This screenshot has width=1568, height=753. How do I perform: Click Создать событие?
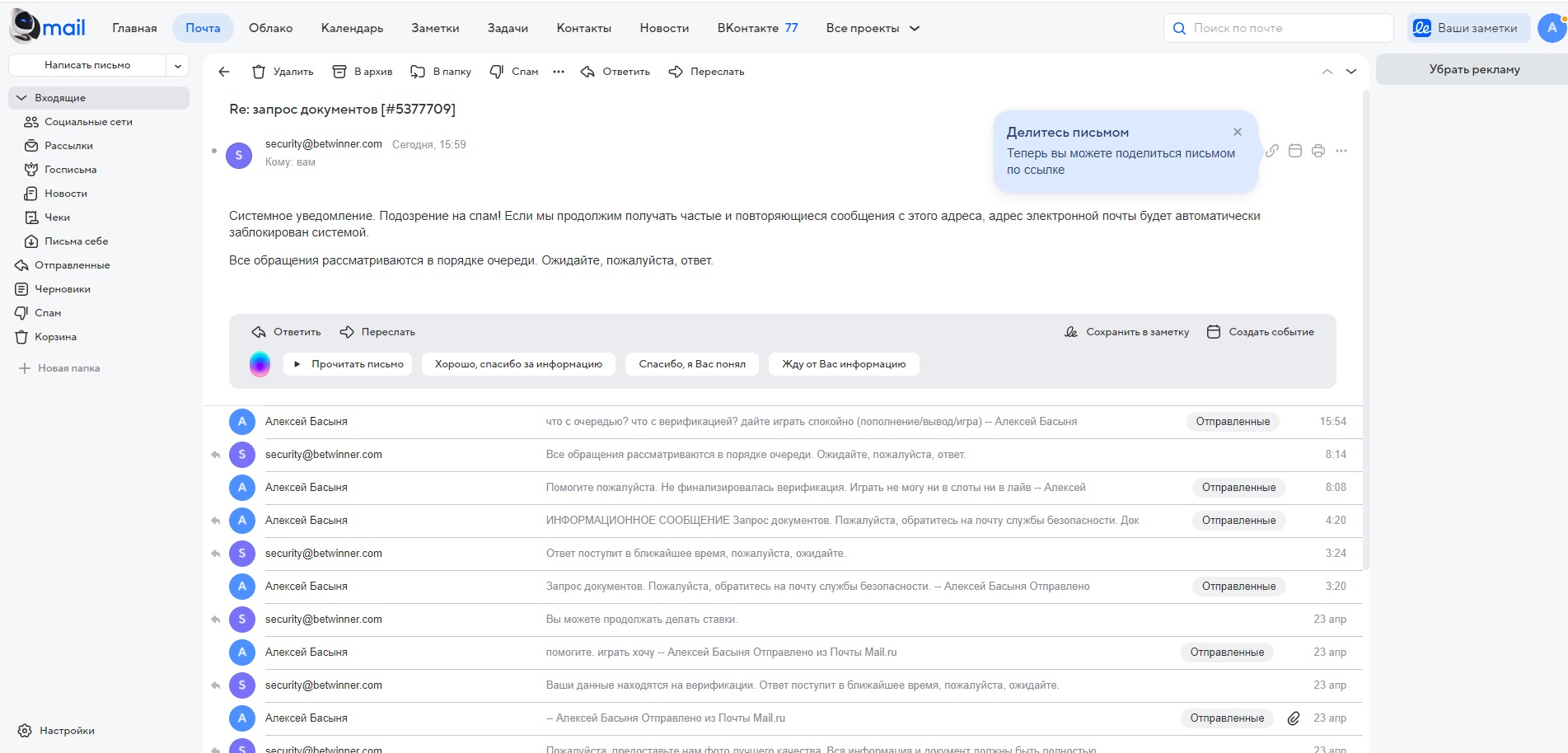(1261, 332)
